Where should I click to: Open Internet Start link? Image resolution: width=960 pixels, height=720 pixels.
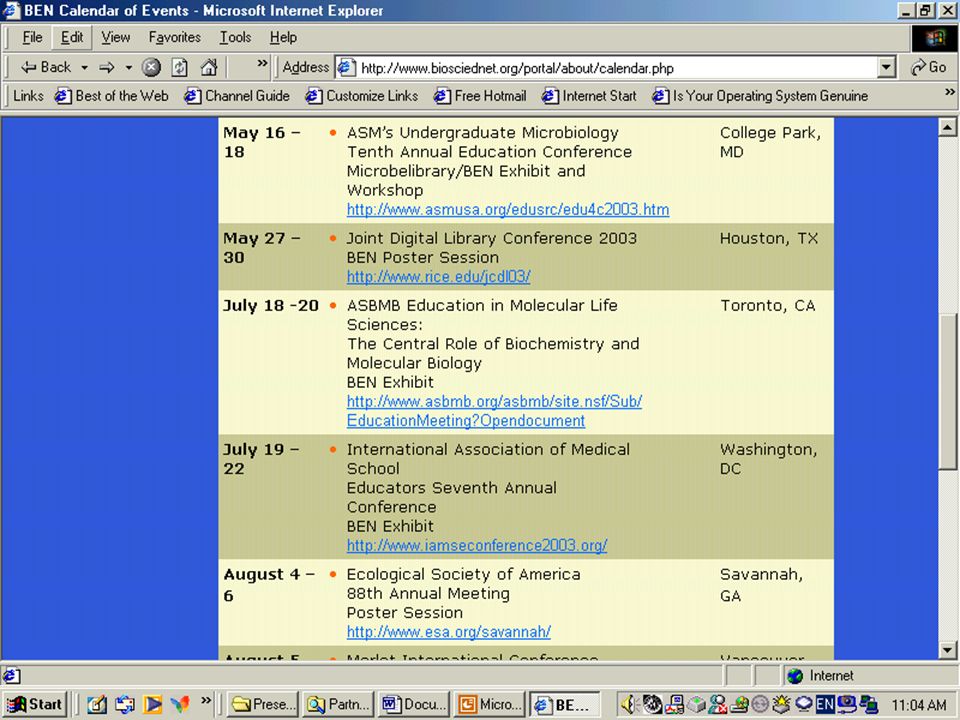pyautogui.click(x=589, y=96)
